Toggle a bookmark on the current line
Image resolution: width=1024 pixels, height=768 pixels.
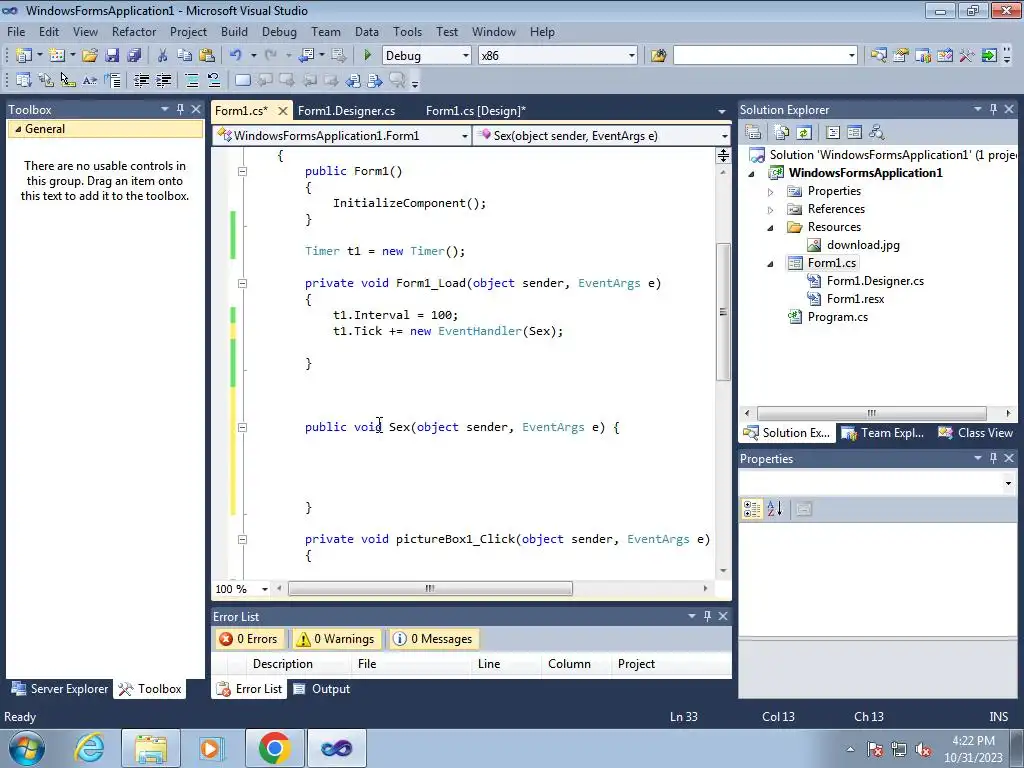(x=242, y=80)
